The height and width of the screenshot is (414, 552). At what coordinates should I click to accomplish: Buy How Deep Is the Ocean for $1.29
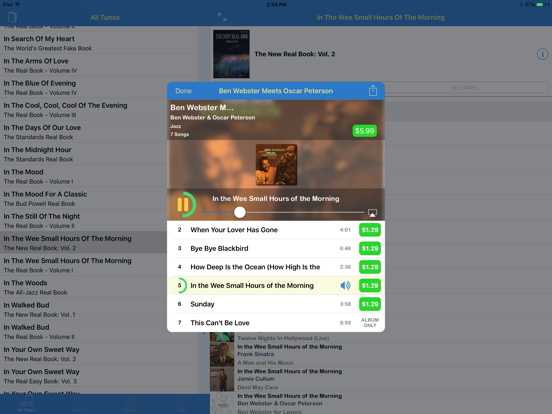pos(370,267)
